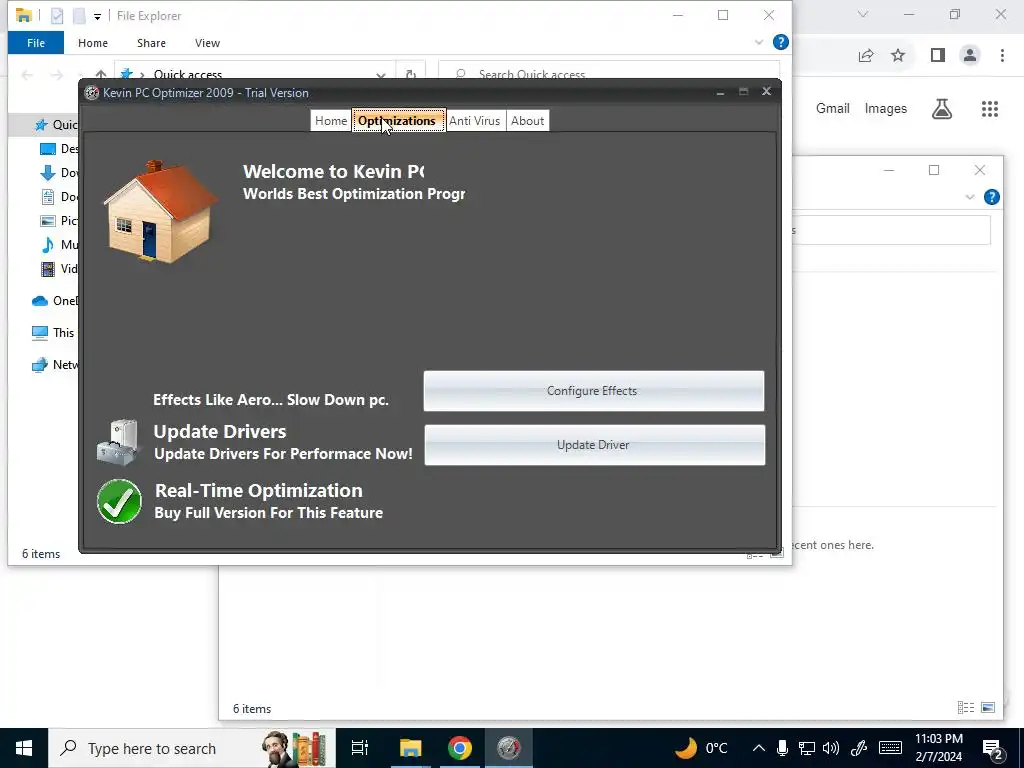This screenshot has height=768, width=1024.
Task: Expand the File Explorer ribbon chevron
Action: (759, 42)
